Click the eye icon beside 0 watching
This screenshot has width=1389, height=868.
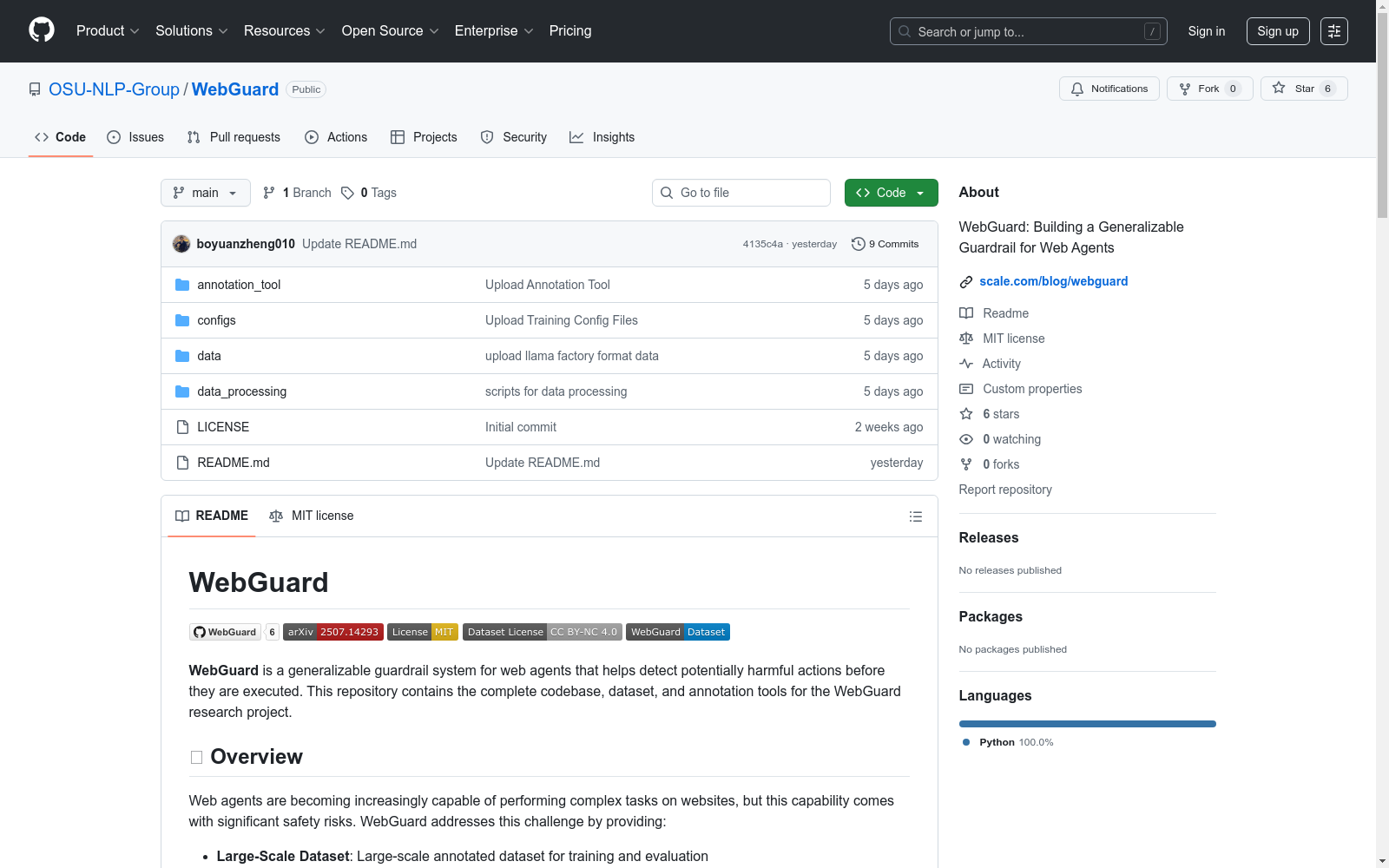pyautogui.click(x=966, y=439)
